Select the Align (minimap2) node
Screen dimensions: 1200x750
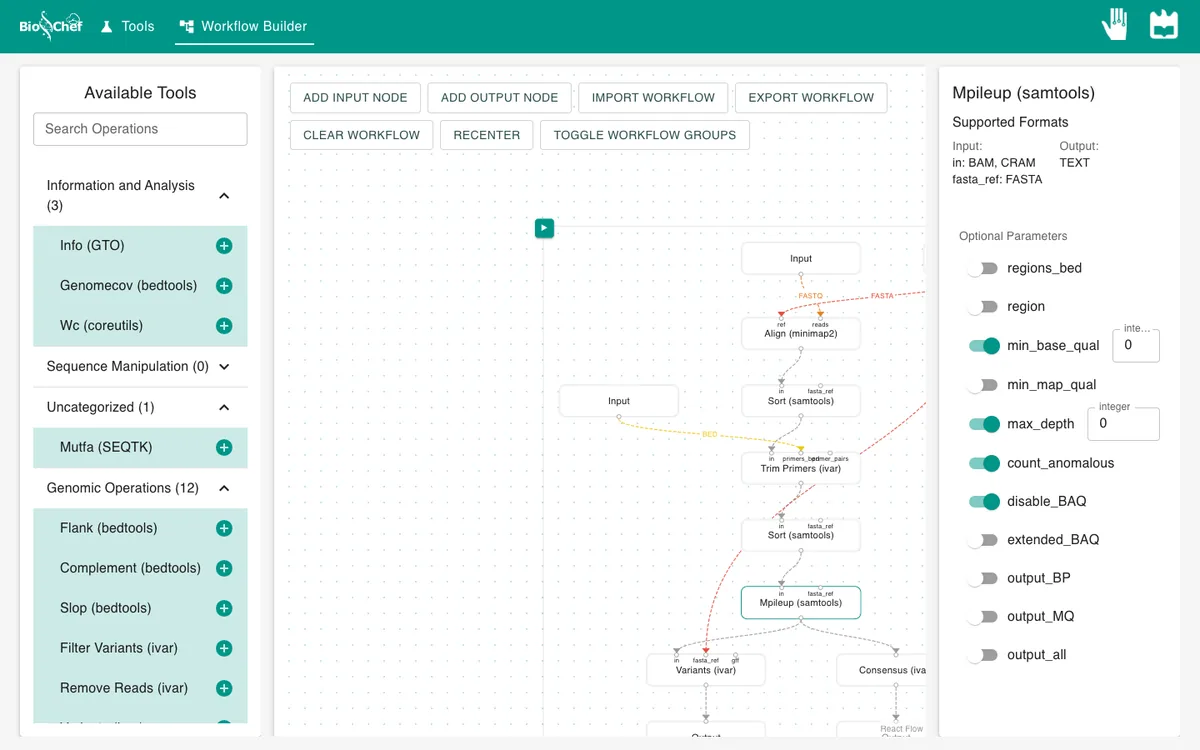tap(801, 334)
